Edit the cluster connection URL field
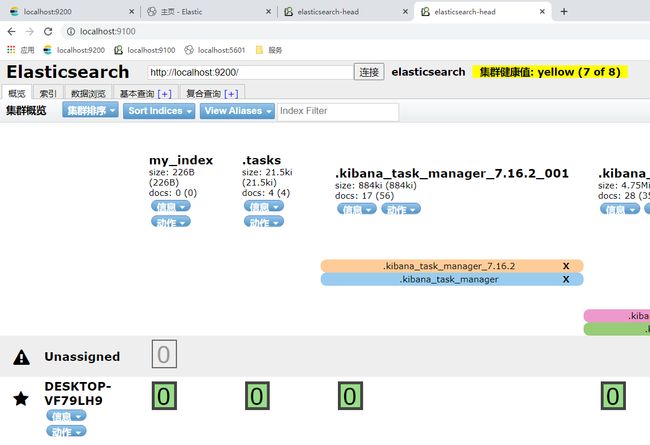The image size is (650, 445). (x=250, y=72)
